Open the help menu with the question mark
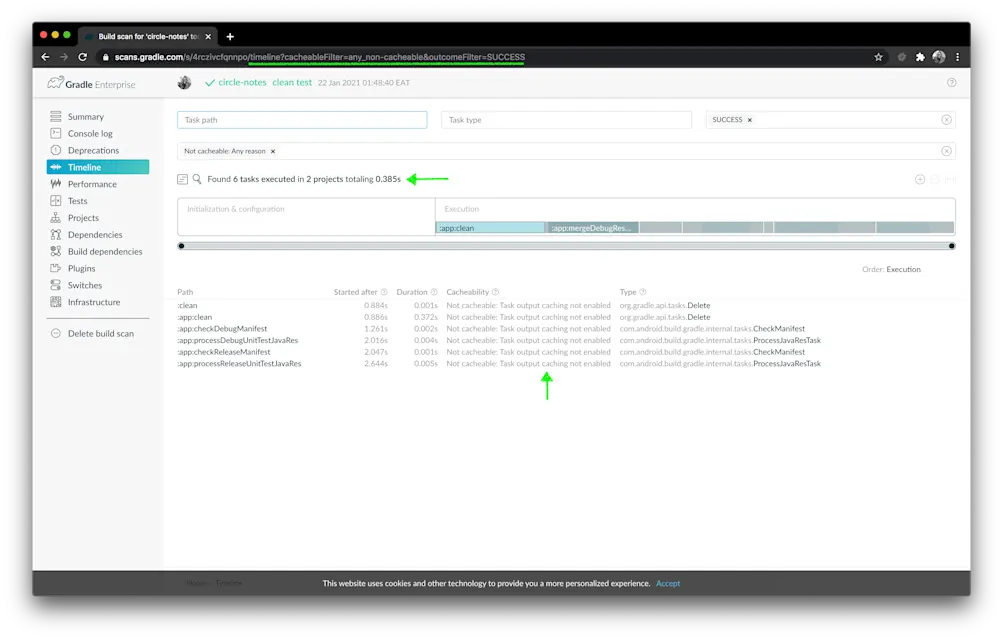The height and width of the screenshot is (639, 1003). tap(950, 82)
